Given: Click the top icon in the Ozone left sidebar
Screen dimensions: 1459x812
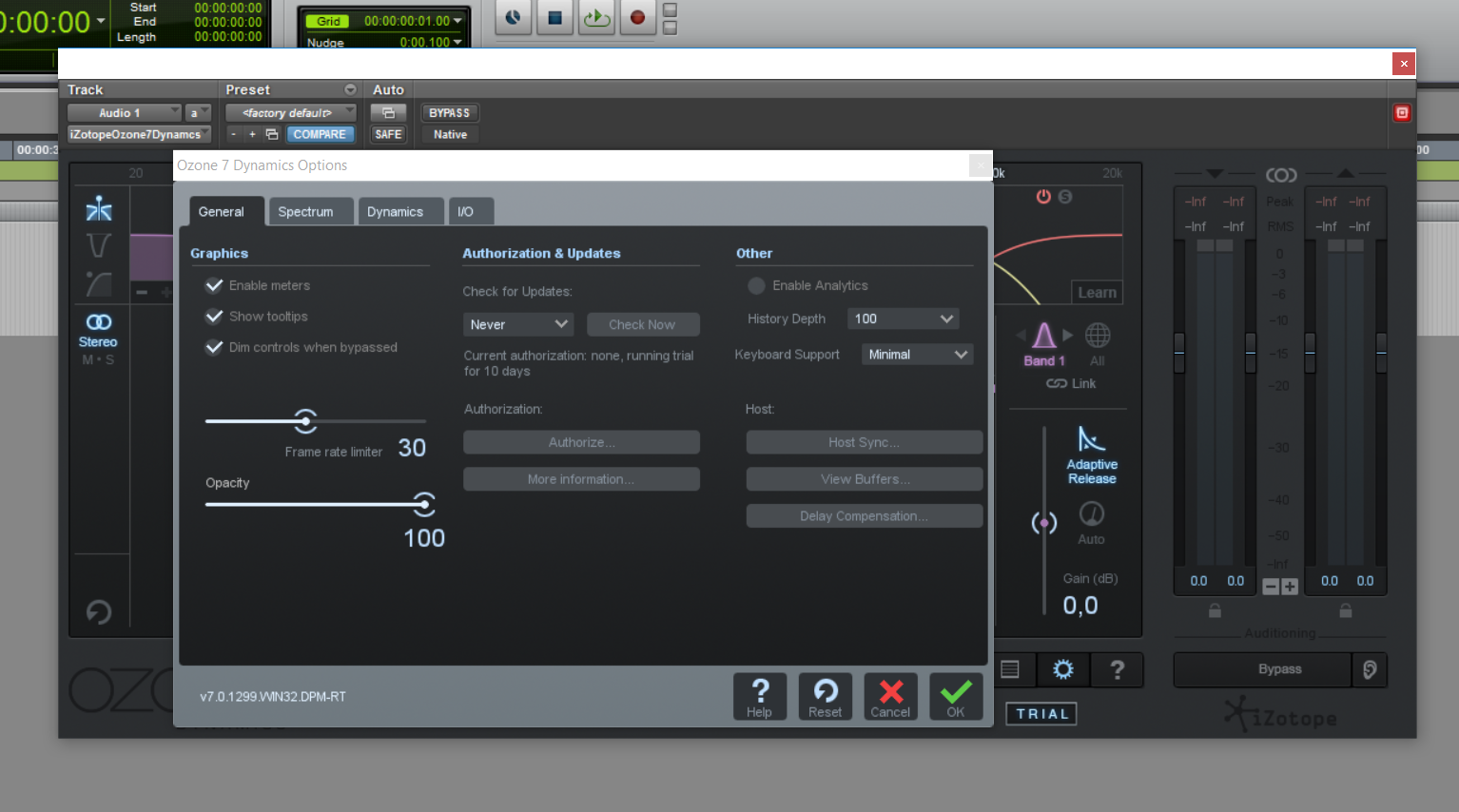Looking at the screenshot, I should pyautogui.click(x=99, y=209).
